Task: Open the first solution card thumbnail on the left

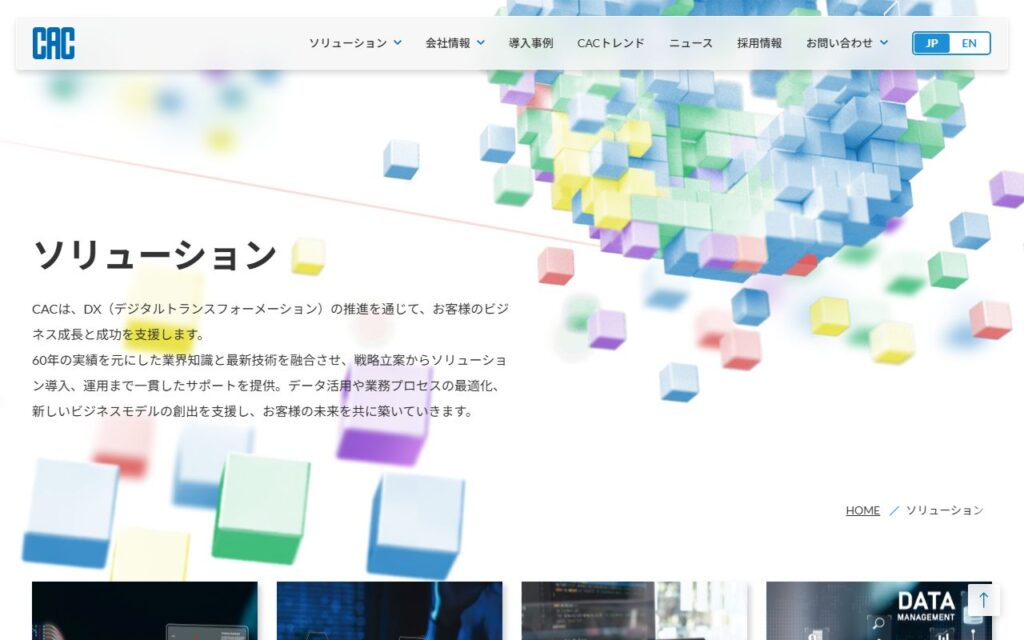Action: (x=144, y=611)
